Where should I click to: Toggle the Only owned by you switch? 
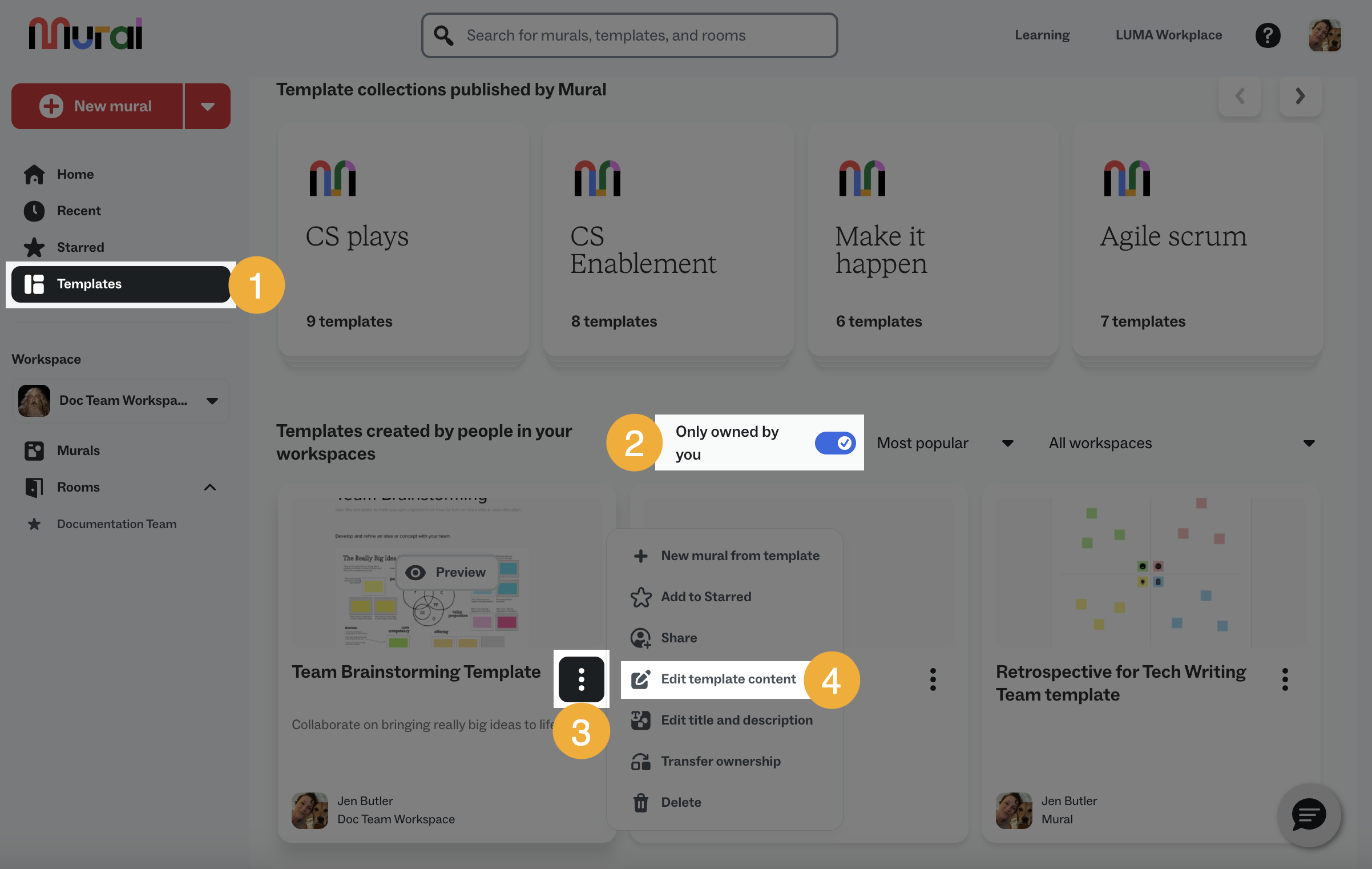[x=835, y=443]
